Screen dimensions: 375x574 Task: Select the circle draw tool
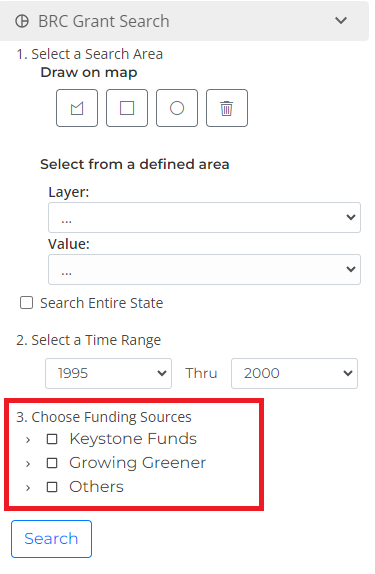coord(177,108)
